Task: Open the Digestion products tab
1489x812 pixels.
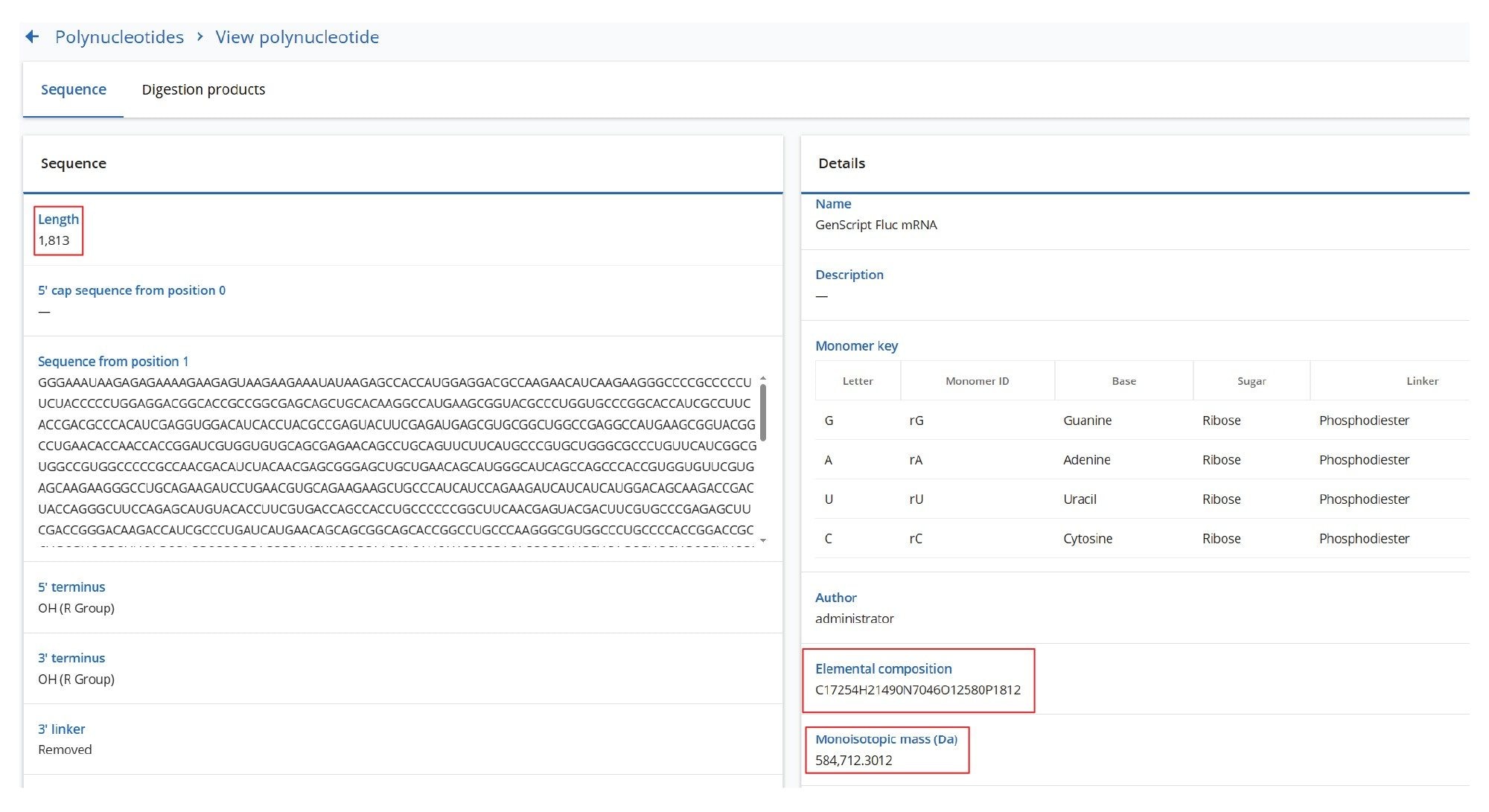Action: coord(203,89)
